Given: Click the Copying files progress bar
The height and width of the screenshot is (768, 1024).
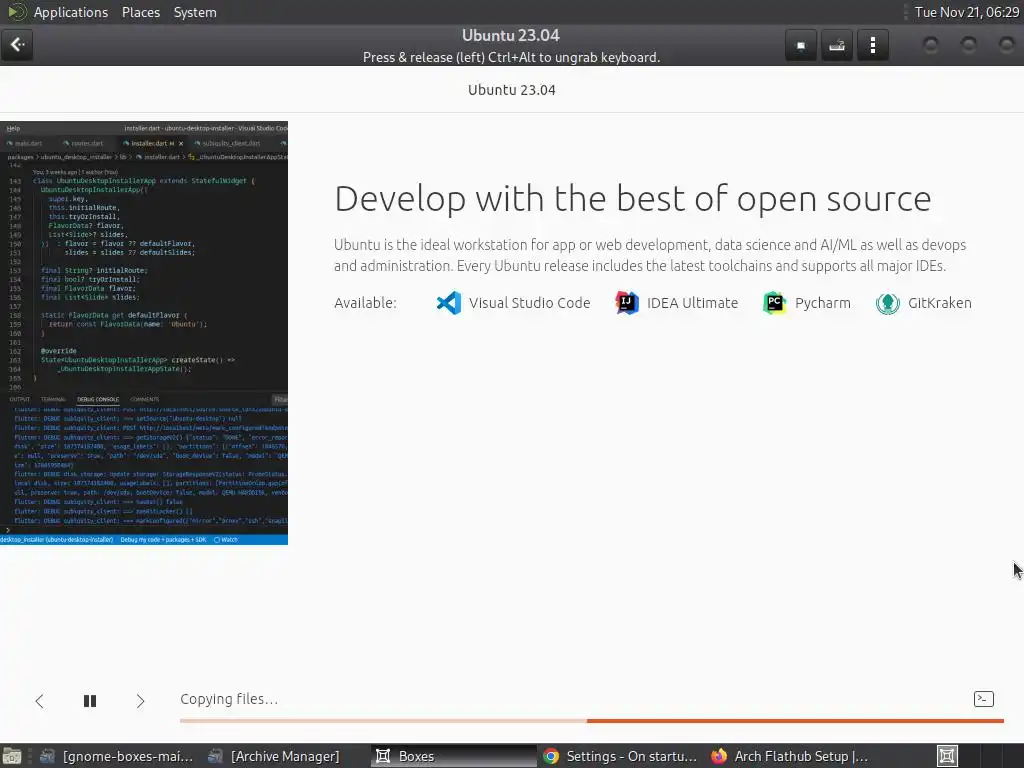Looking at the screenshot, I should [x=592, y=720].
